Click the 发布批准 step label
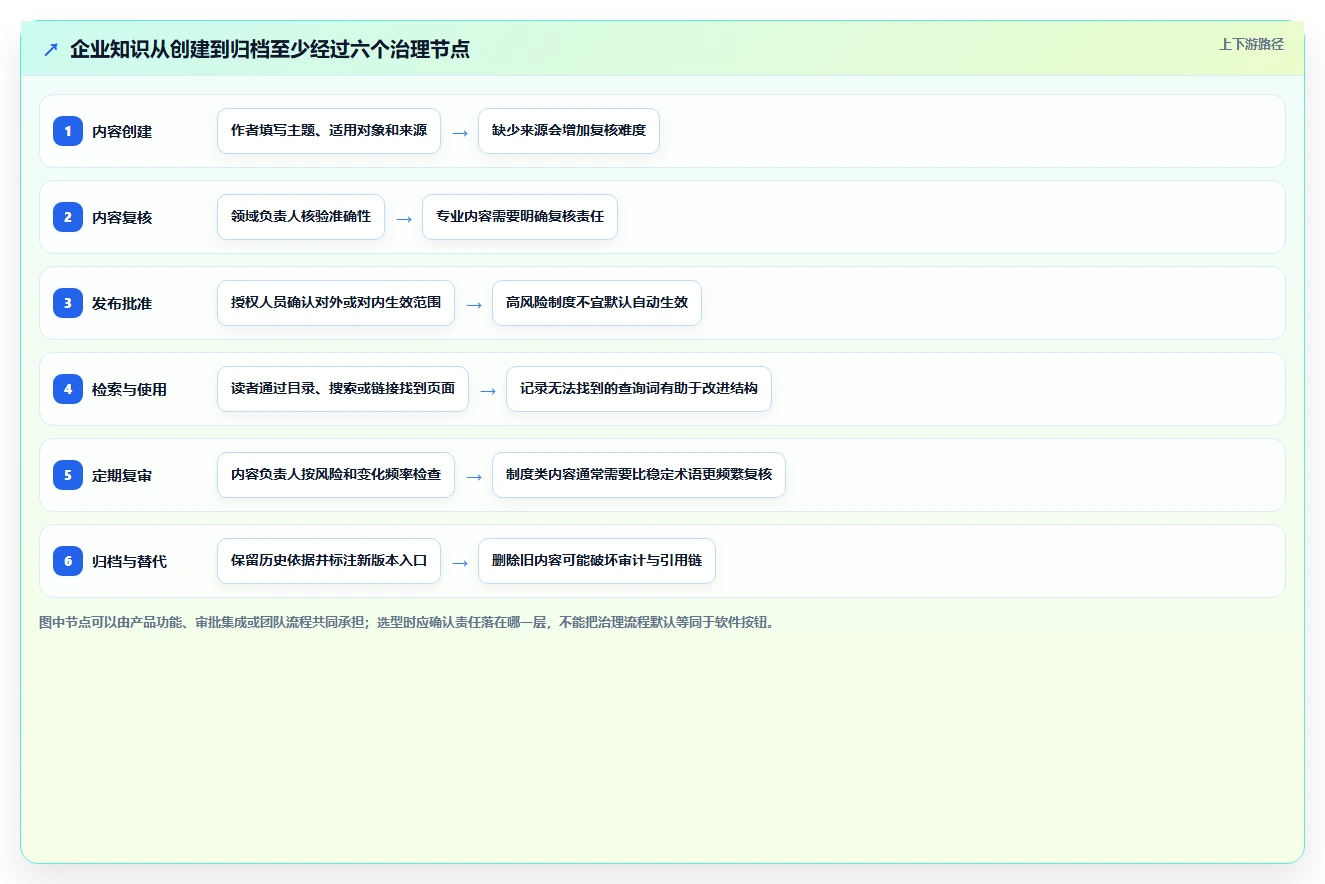Image resolution: width=1325 pixels, height=884 pixels. tap(122, 303)
